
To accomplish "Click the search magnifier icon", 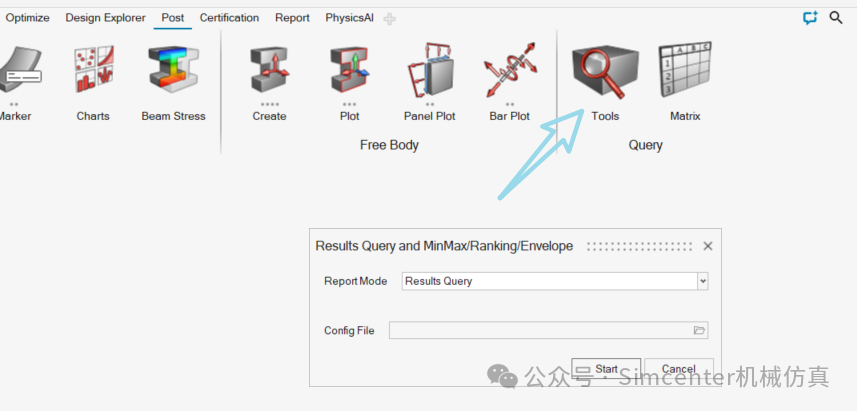I will coord(836,18).
